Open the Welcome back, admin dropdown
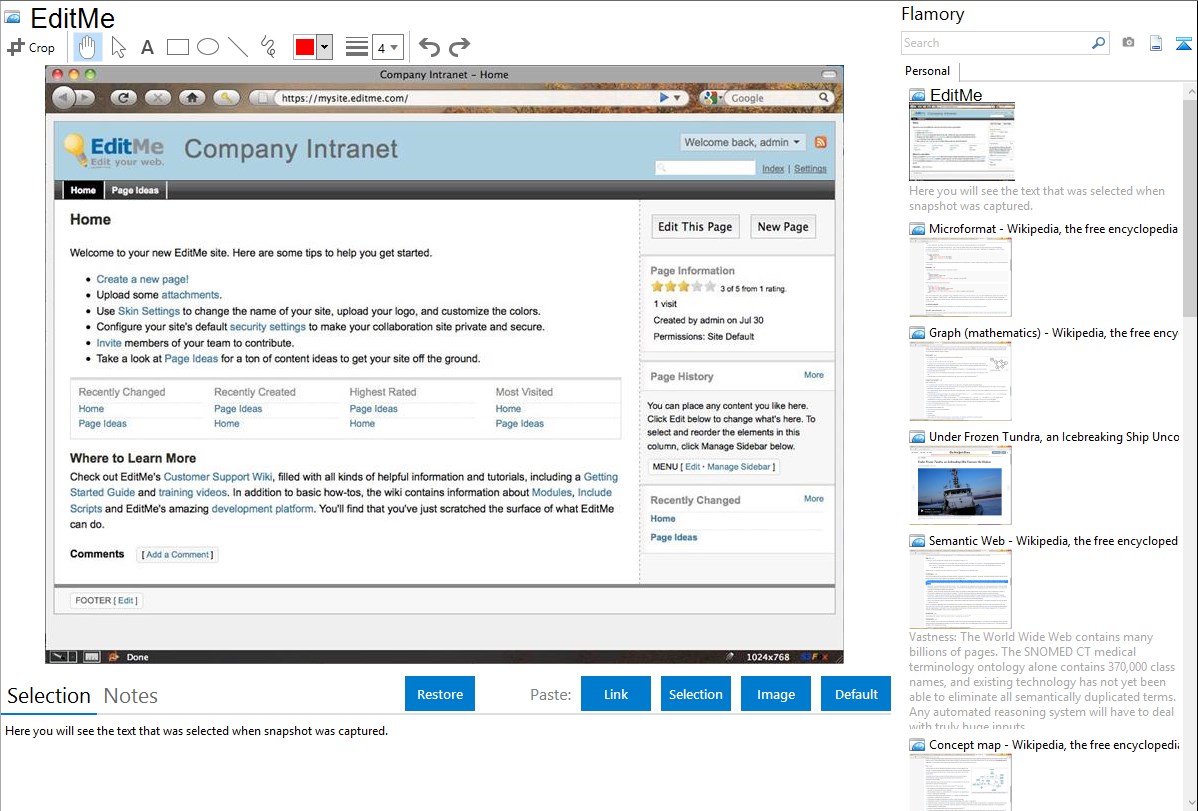This screenshot has width=1198, height=811. pyautogui.click(x=742, y=142)
